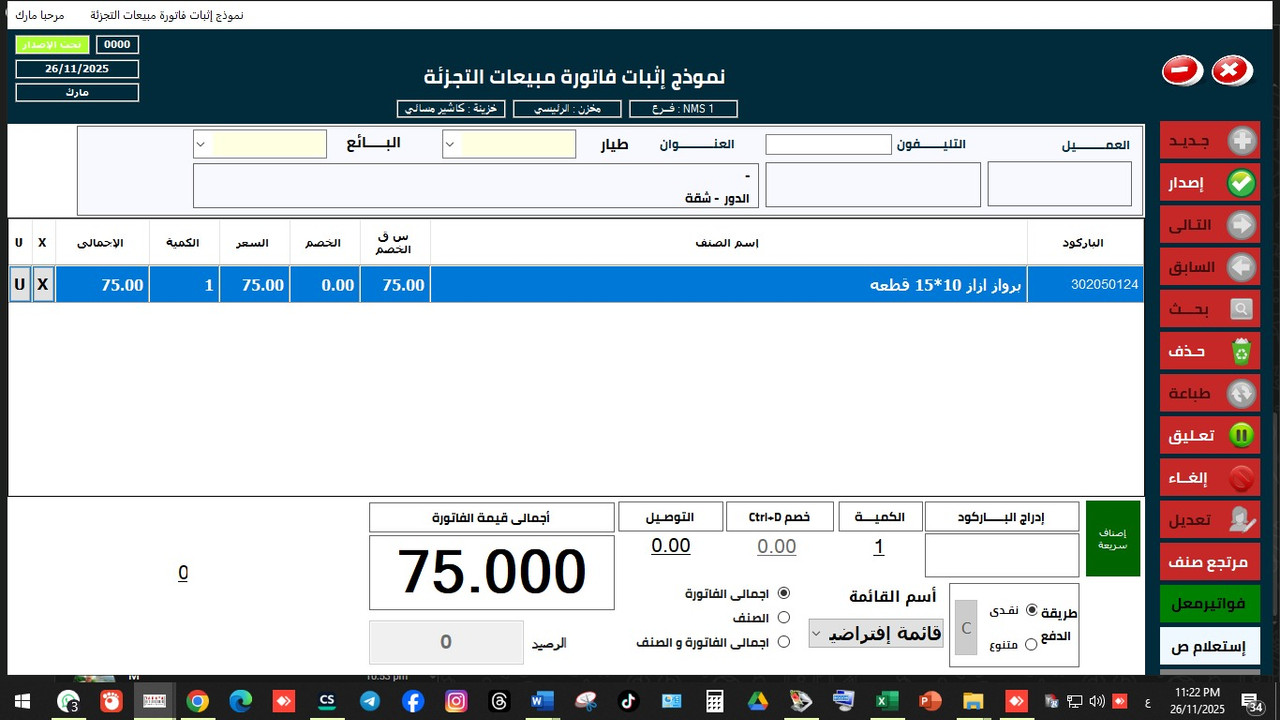Click the underlined 0 on left
The image size is (1280, 720).
pos(183,573)
